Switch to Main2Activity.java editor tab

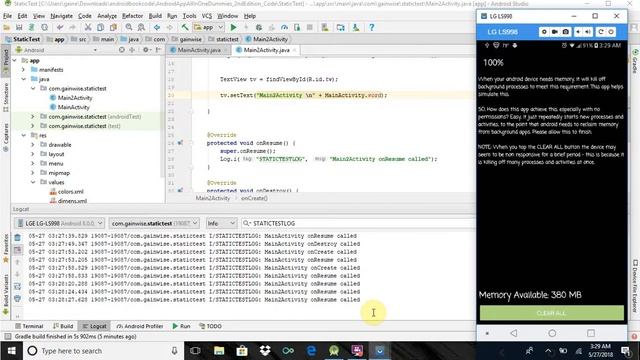266,50
